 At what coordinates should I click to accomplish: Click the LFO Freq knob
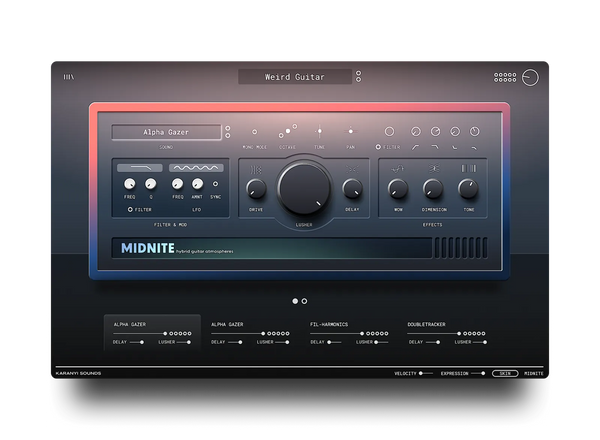(177, 184)
